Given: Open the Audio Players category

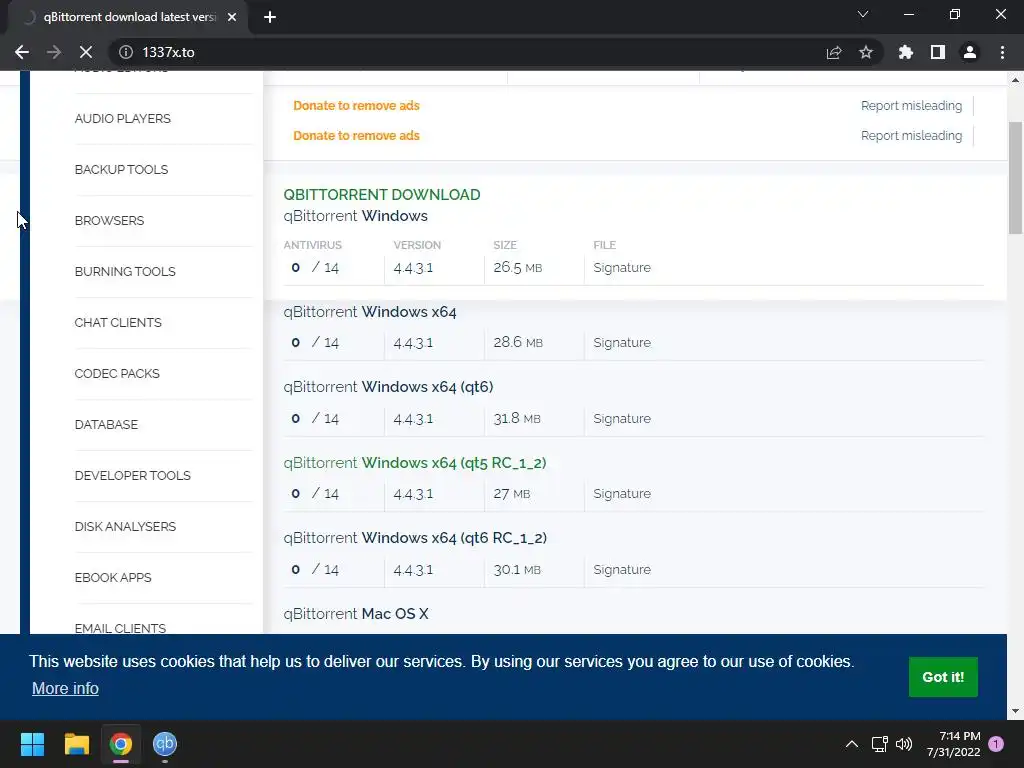Looking at the screenshot, I should [123, 119].
